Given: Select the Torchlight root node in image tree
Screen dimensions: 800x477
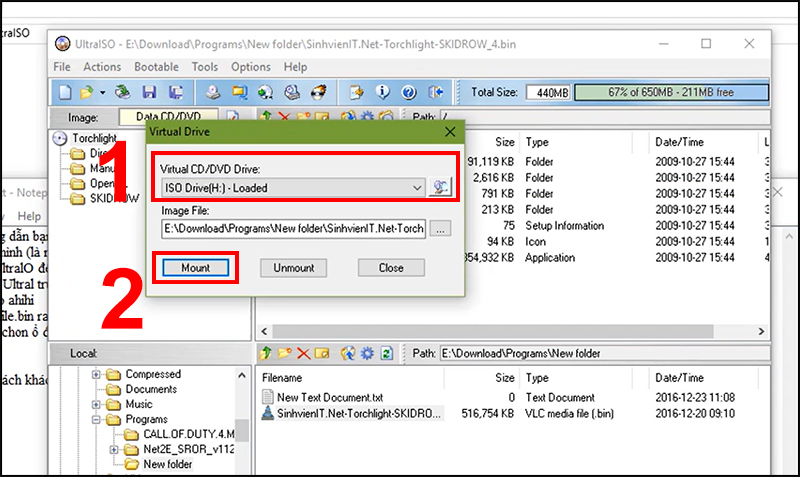Looking at the screenshot, I should point(94,138).
